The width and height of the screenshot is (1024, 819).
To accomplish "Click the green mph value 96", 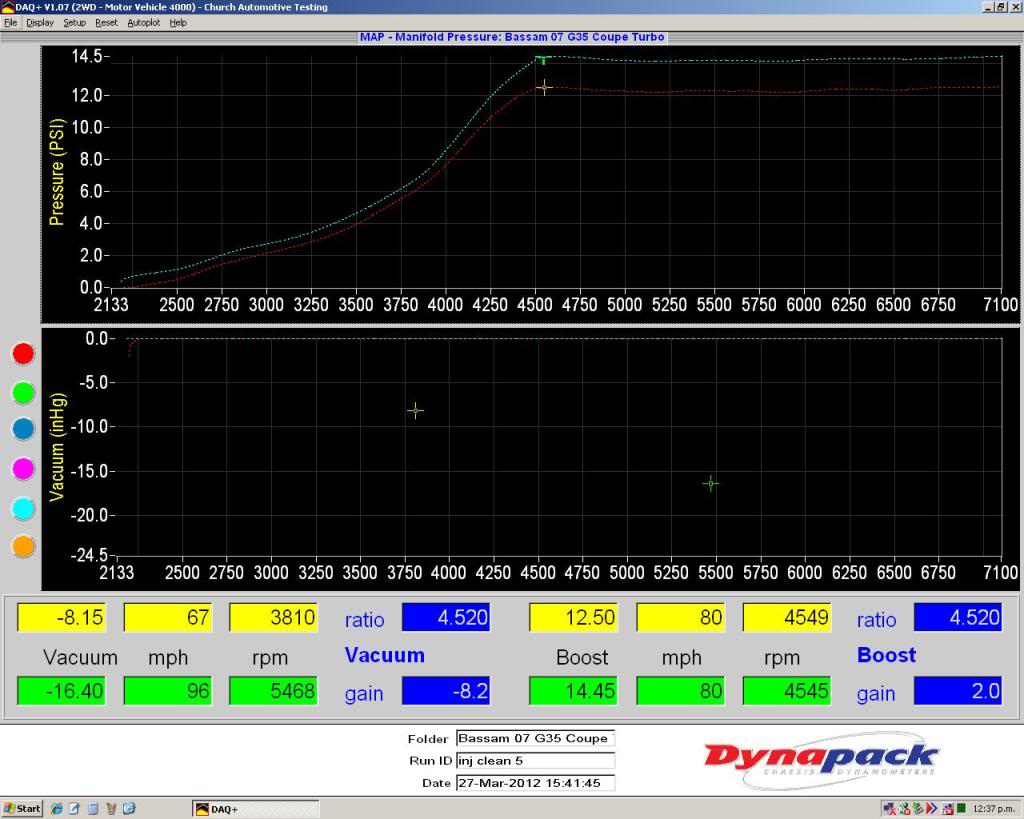I will click(168, 691).
